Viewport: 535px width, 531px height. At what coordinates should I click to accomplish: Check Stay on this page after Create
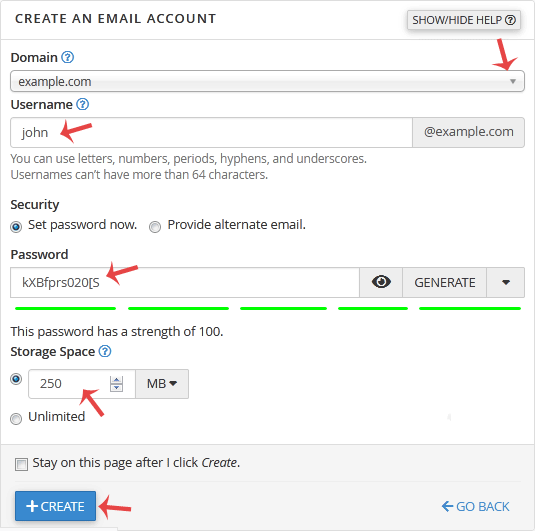point(21,464)
